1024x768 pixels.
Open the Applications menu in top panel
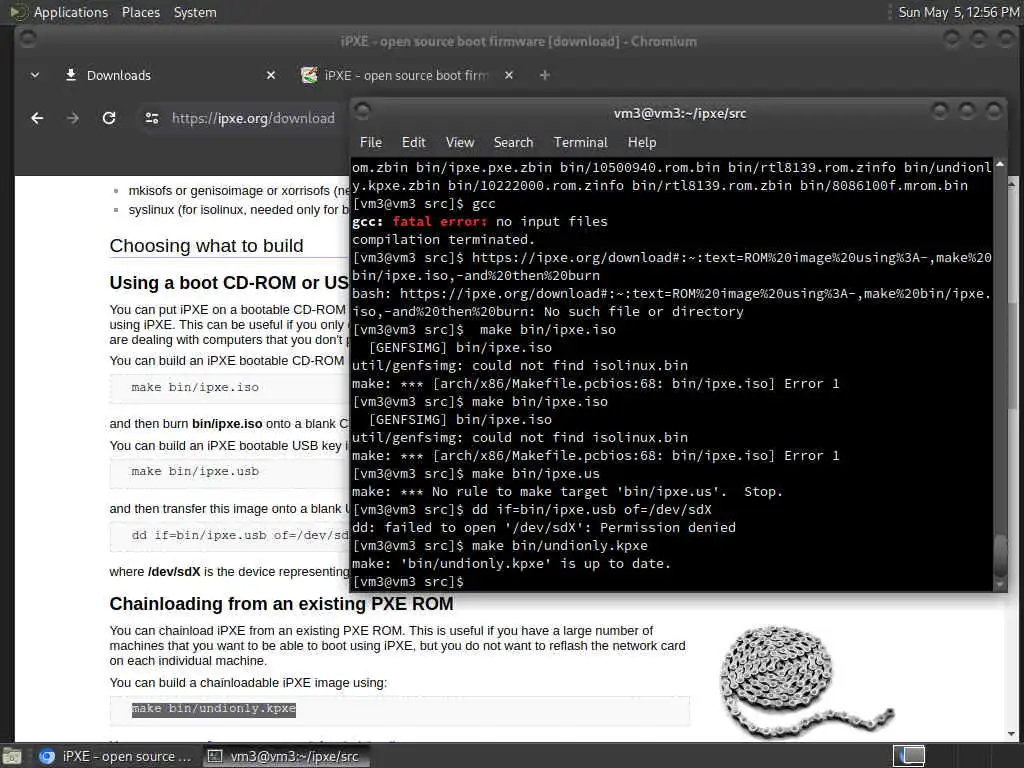pos(71,12)
